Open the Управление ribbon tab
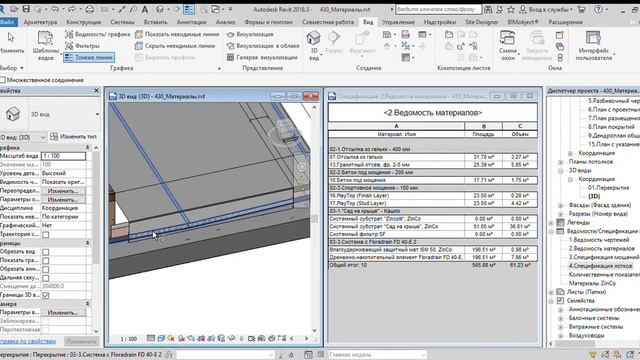 (398, 22)
